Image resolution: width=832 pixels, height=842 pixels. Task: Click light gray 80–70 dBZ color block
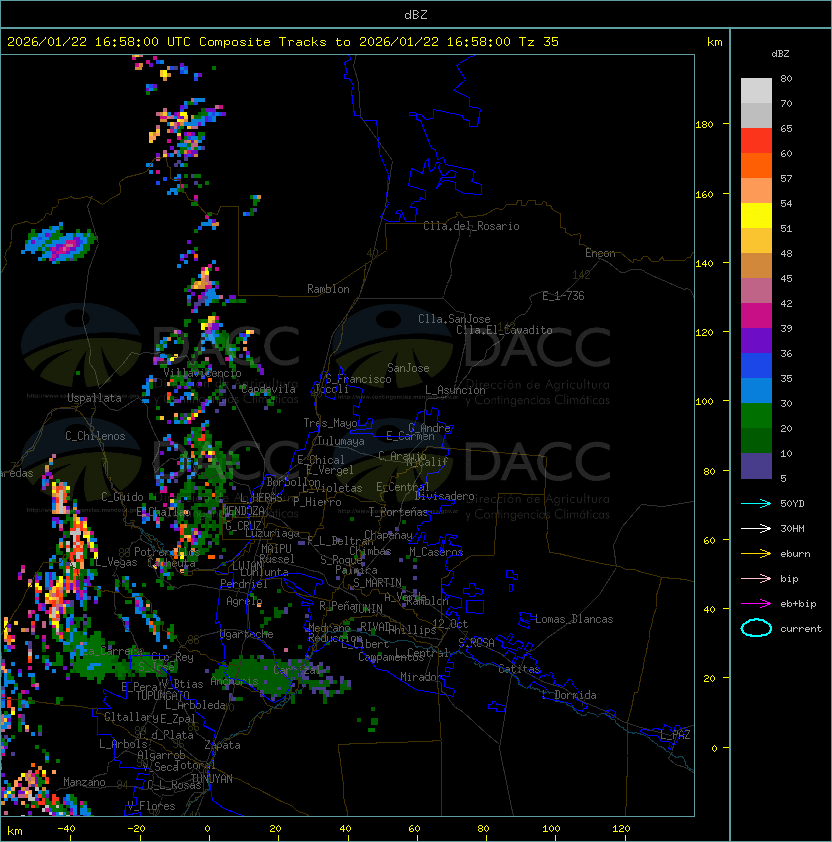click(756, 91)
